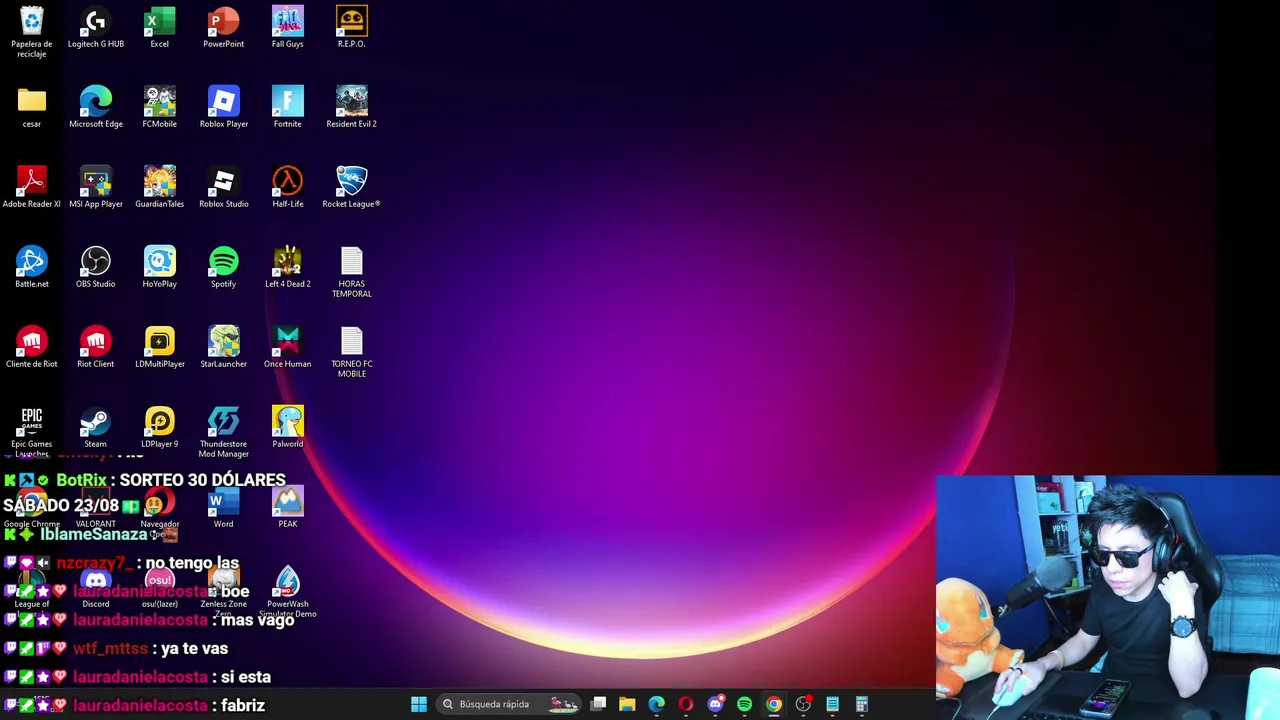Open Roblox Studio shortcut
The height and width of the screenshot is (720, 1280).
[x=224, y=188]
